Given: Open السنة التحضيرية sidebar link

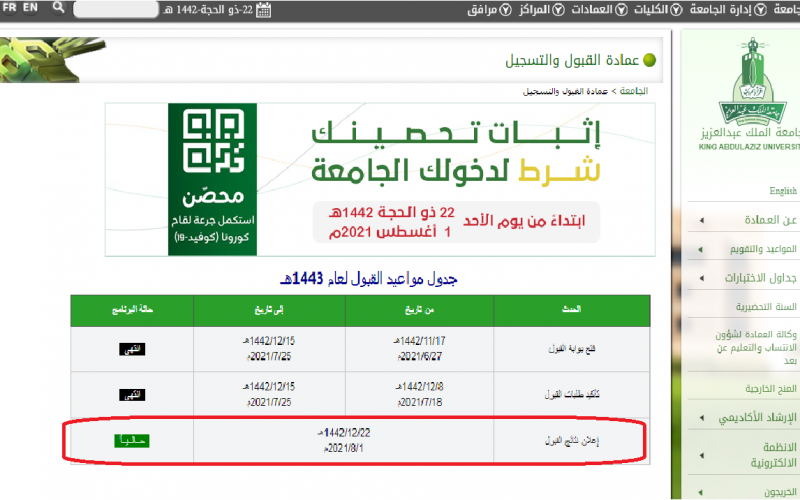Looking at the screenshot, I should click(x=766, y=307).
